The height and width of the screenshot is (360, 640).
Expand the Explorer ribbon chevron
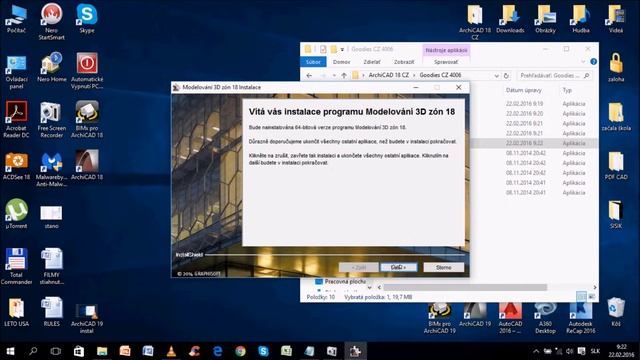pos(583,62)
